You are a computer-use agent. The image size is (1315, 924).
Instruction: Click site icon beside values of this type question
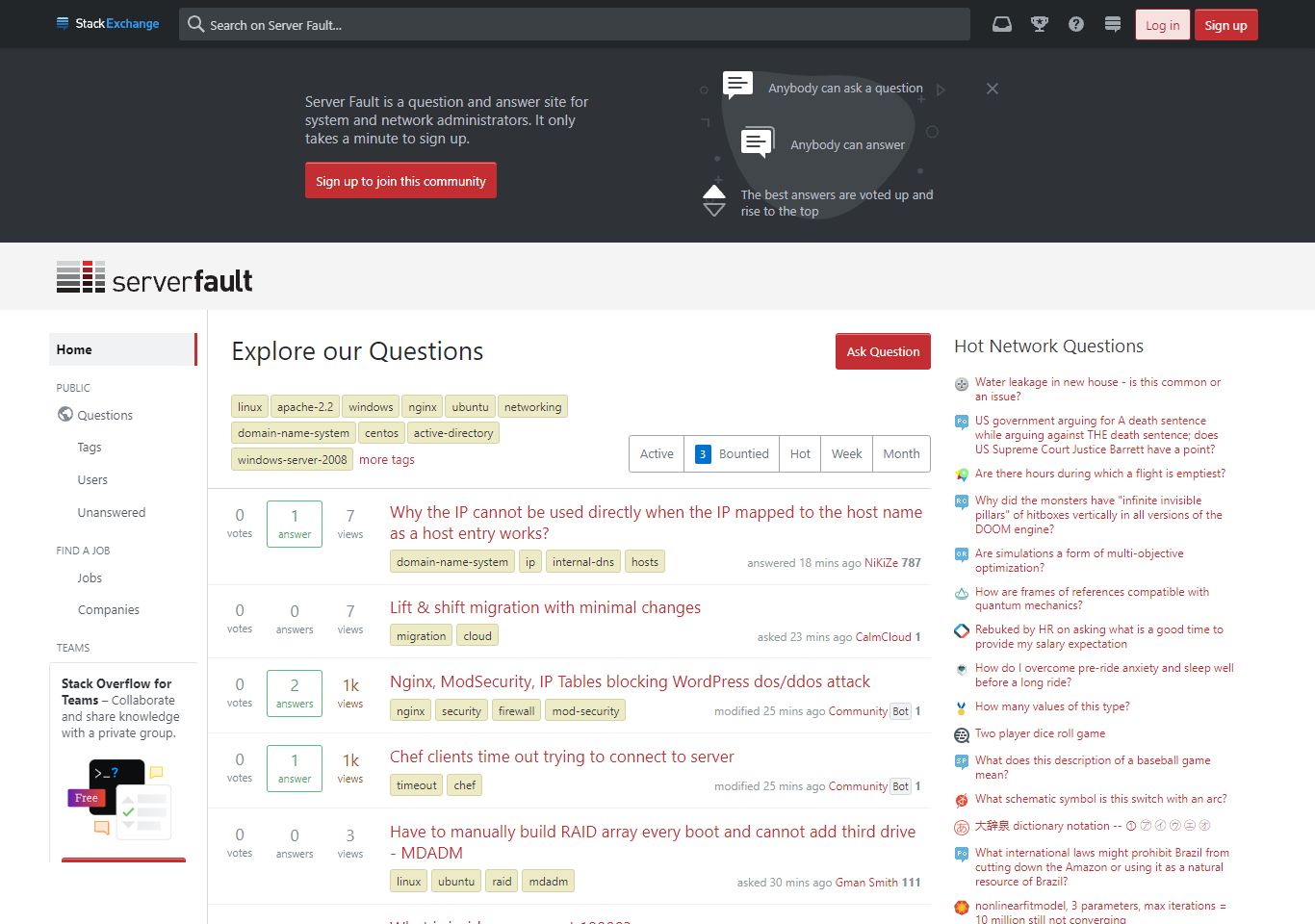click(961, 707)
